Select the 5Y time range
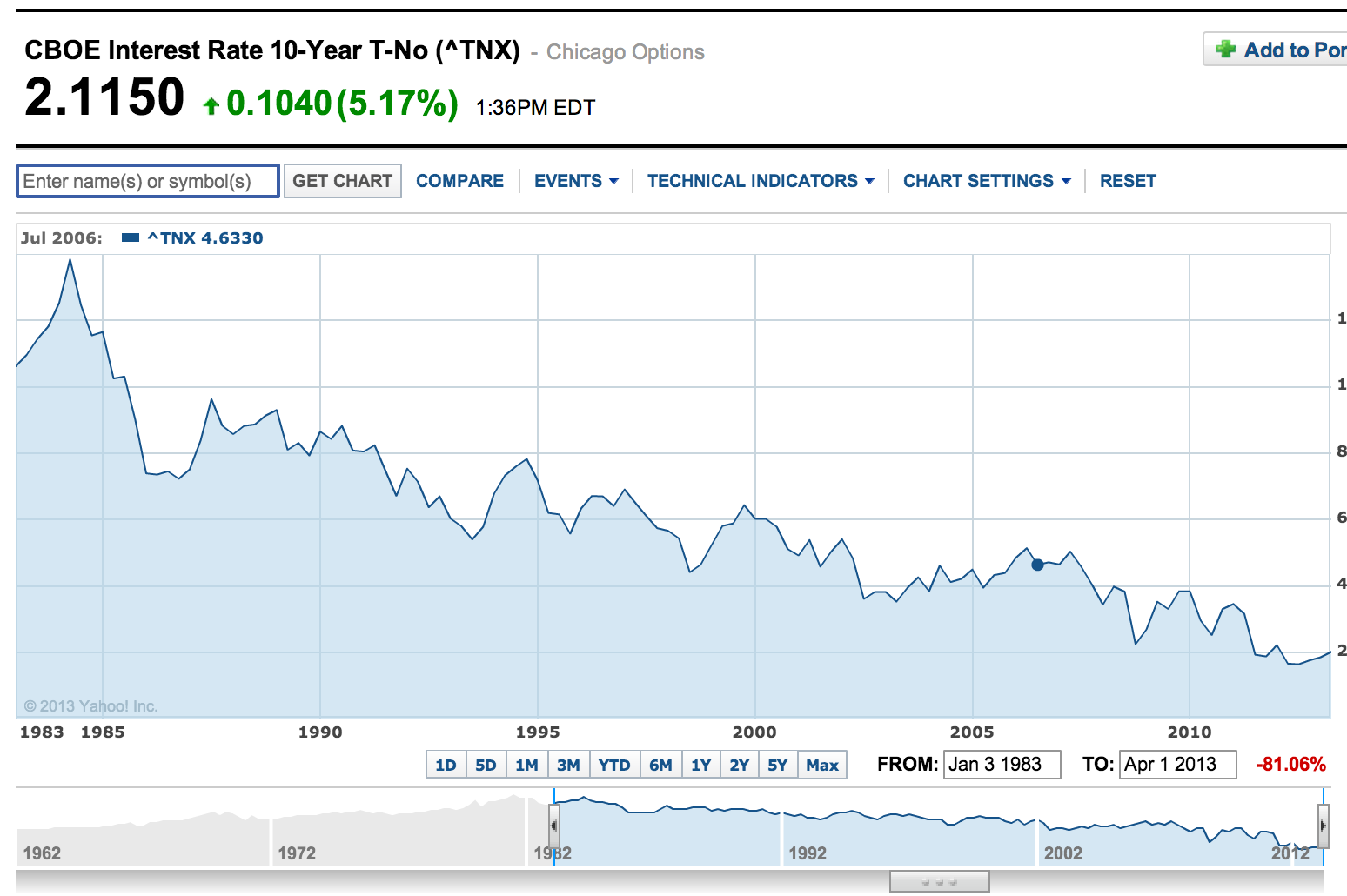 777,765
